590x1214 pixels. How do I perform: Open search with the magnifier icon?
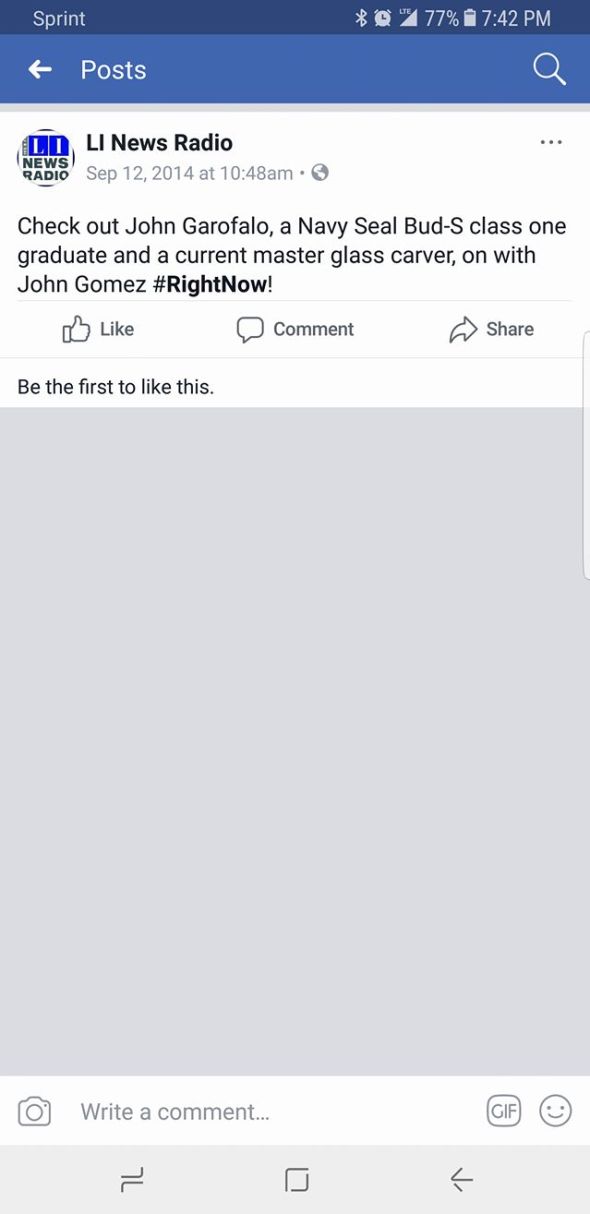549,69
